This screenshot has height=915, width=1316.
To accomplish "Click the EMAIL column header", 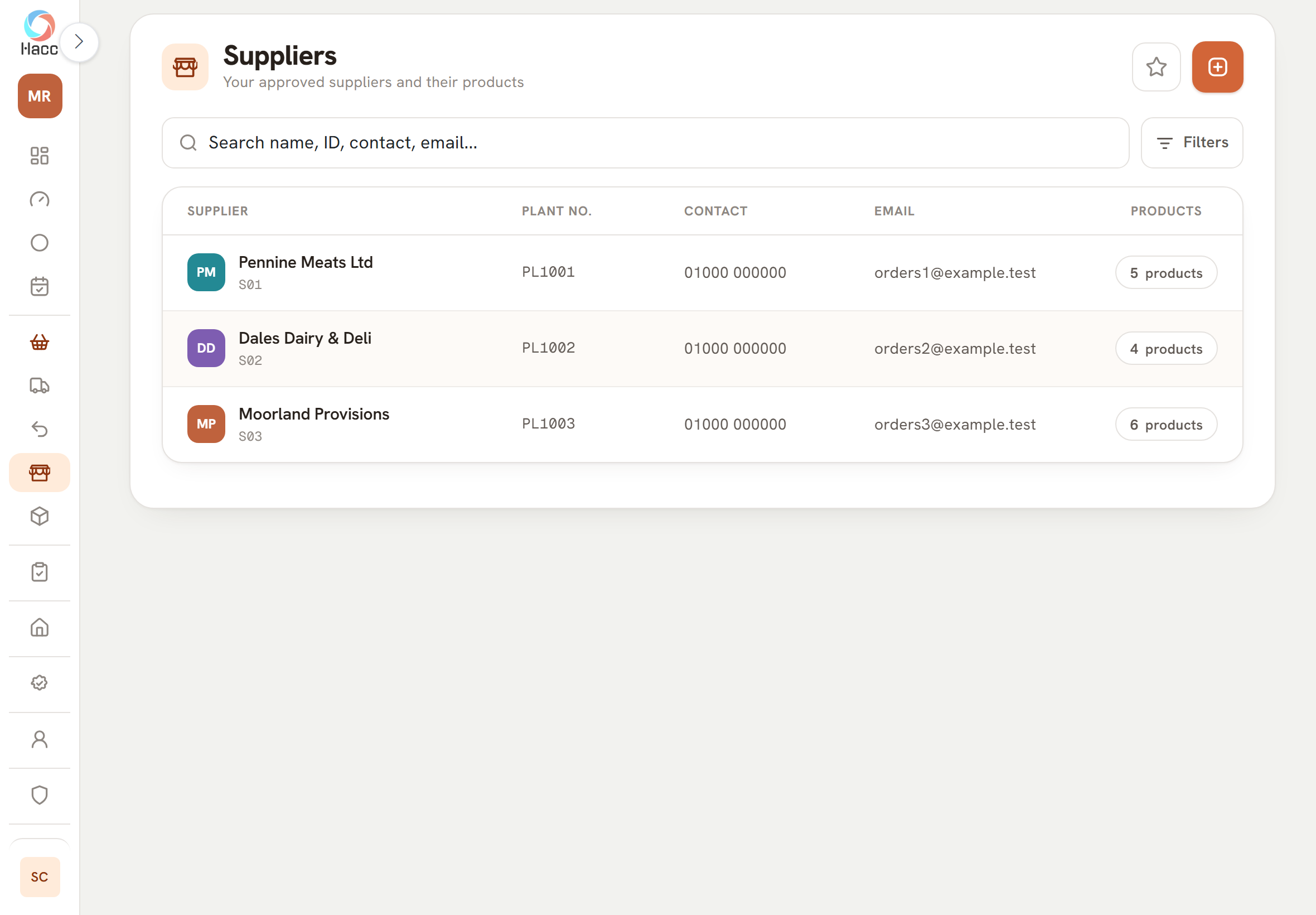I will 894,211.
